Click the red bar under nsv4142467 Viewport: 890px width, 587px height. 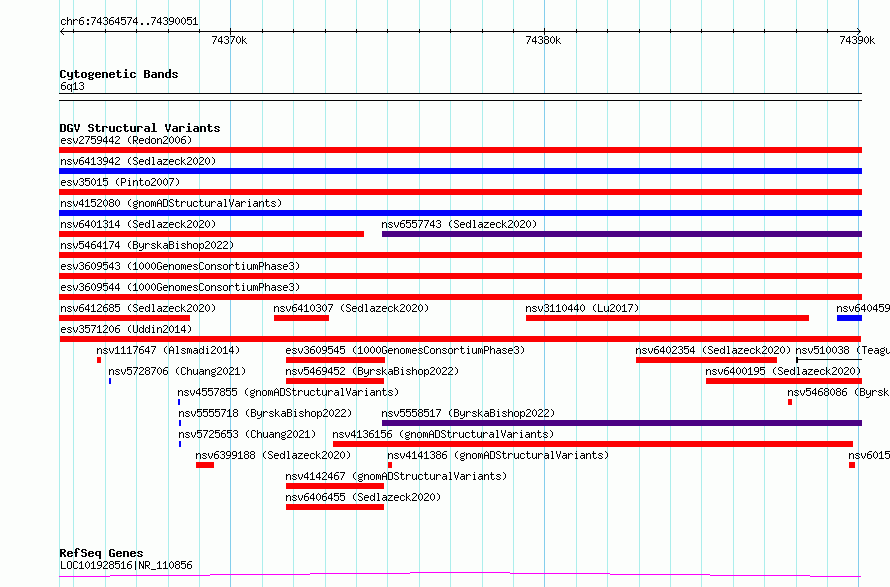tap(335, 486)
